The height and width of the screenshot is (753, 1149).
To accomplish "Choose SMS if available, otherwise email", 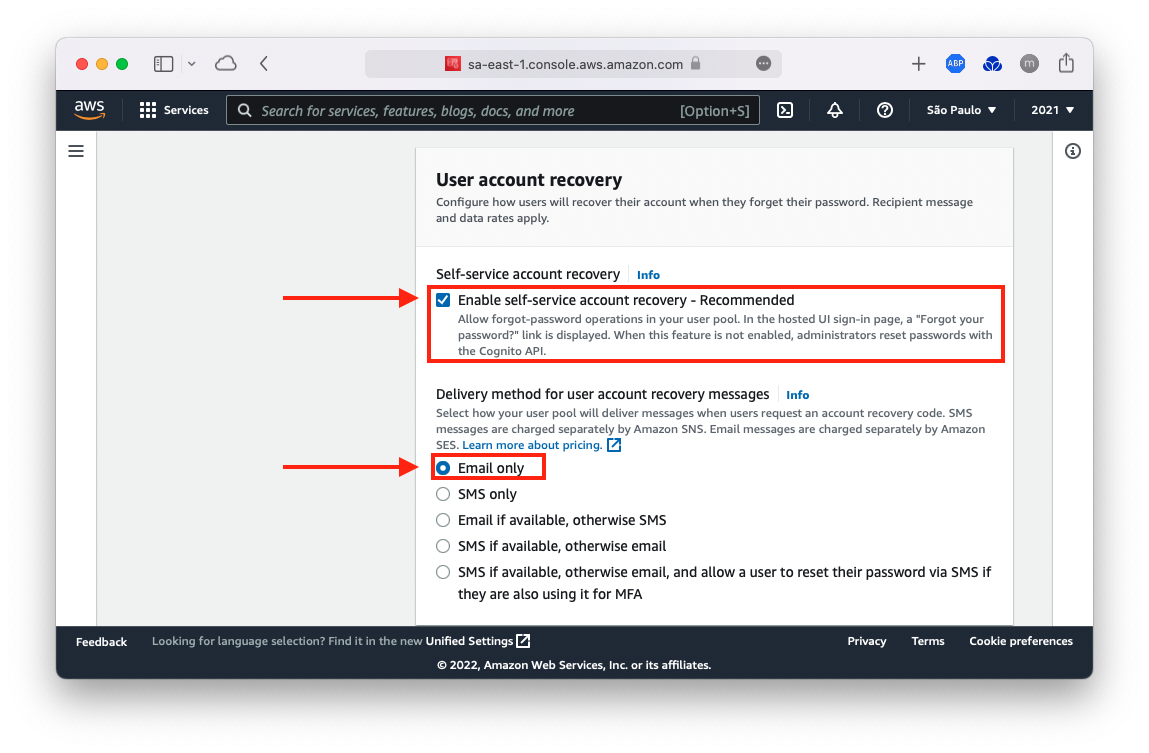I will point(443,546).
